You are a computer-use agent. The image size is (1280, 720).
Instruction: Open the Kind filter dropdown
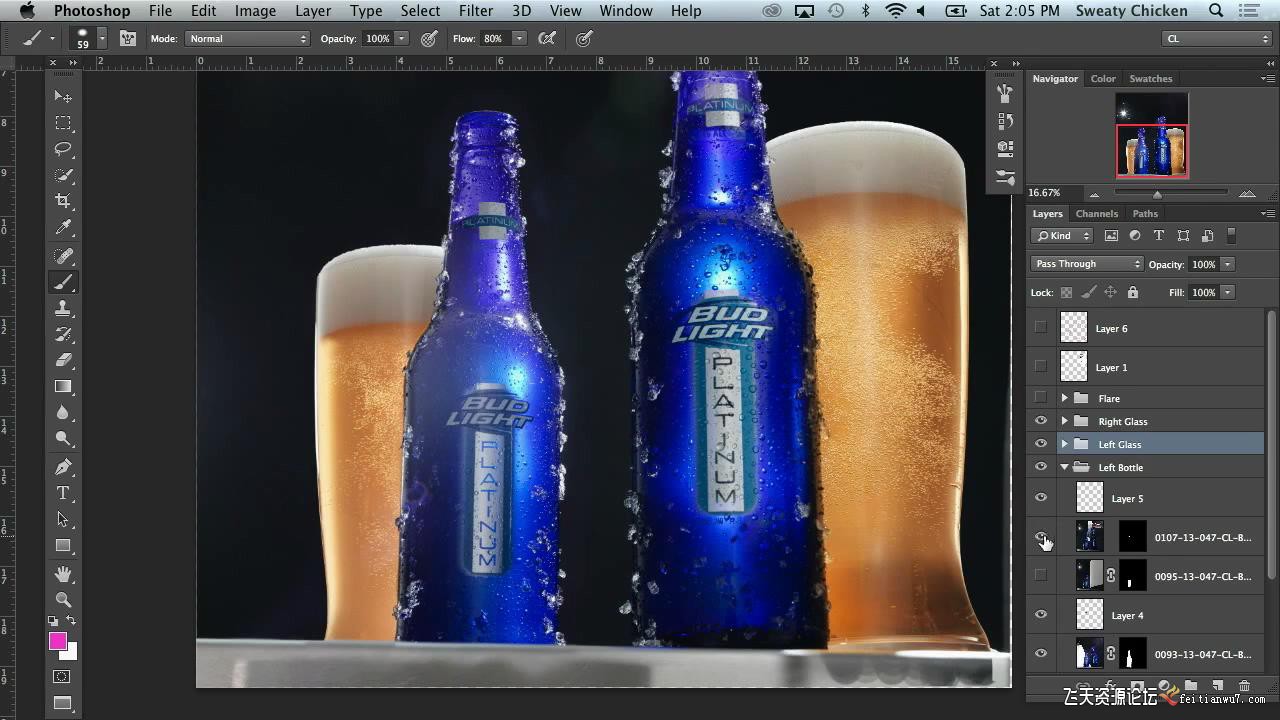pos(1062,236)
